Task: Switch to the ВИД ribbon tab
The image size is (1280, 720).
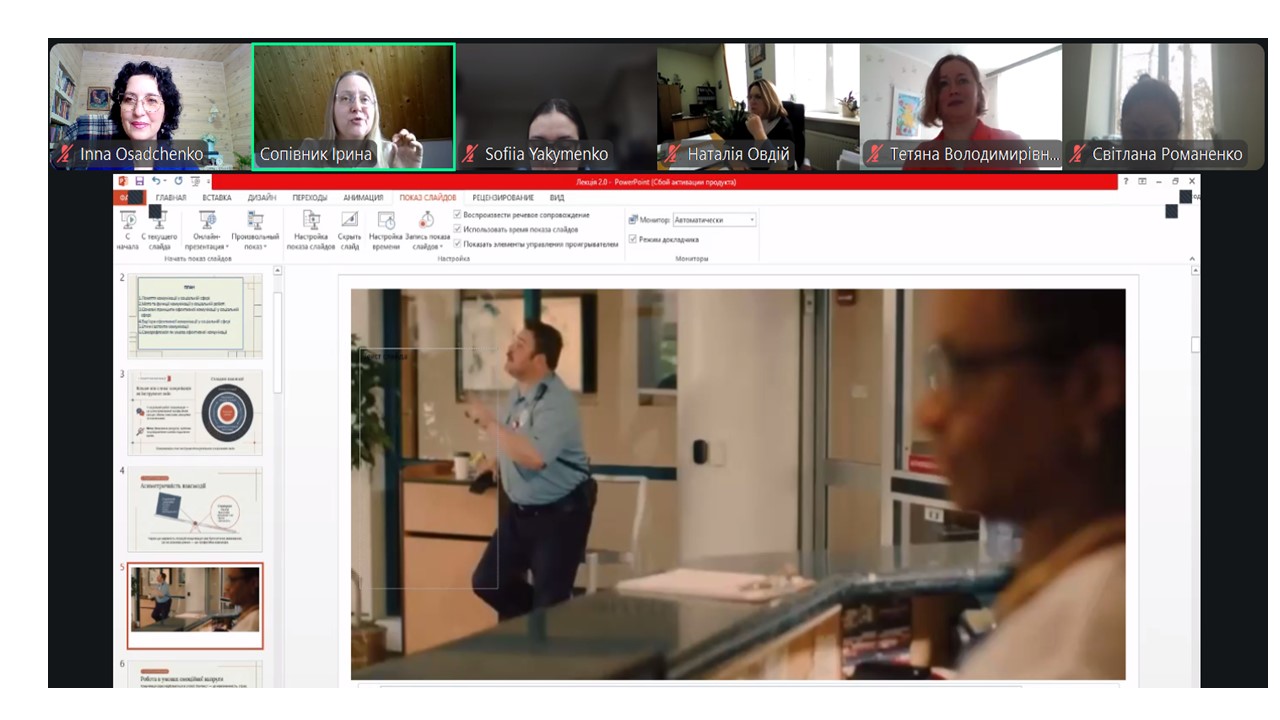Action: pos(557,198)
